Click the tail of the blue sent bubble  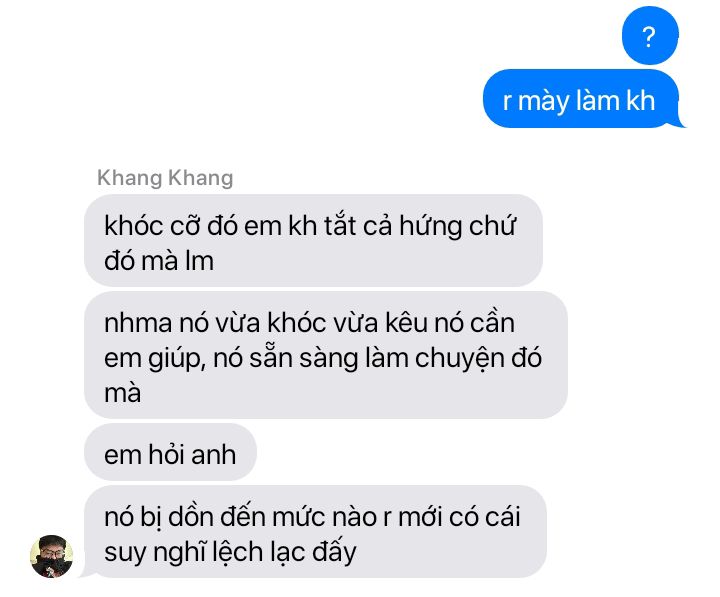(x=681, y=122)
